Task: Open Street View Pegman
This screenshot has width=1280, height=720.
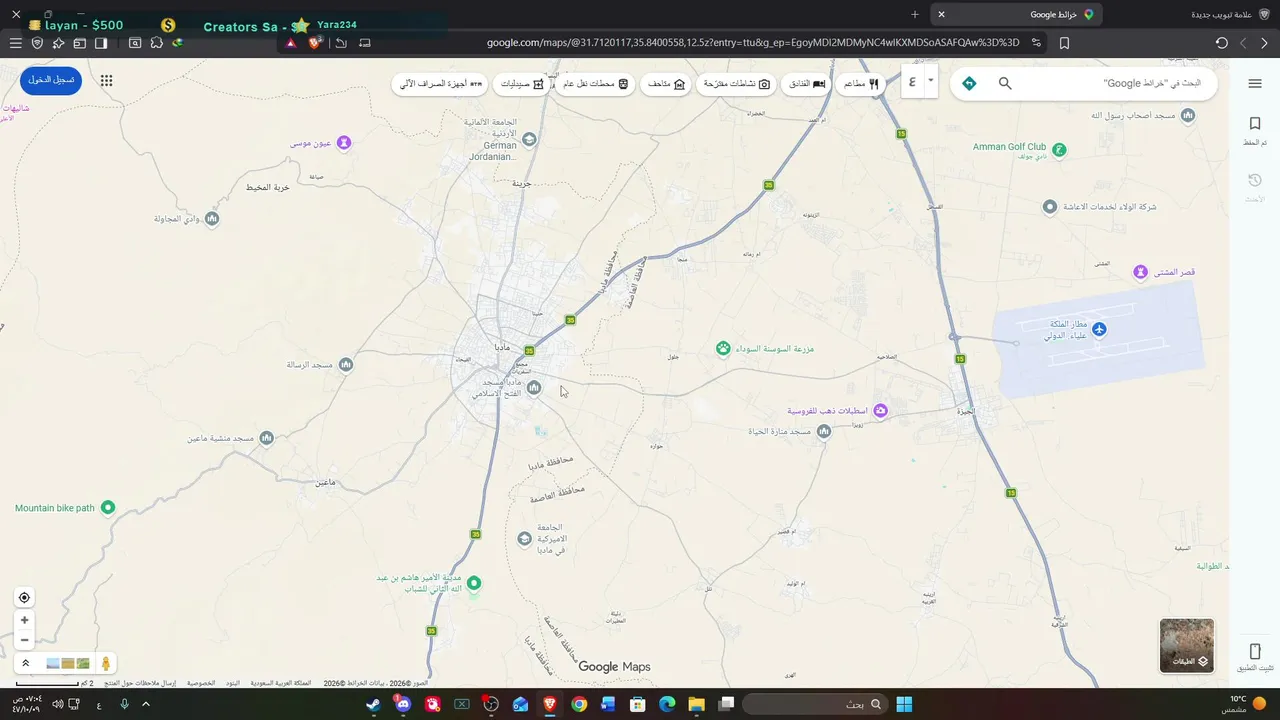Action: [x=105, y=663]
